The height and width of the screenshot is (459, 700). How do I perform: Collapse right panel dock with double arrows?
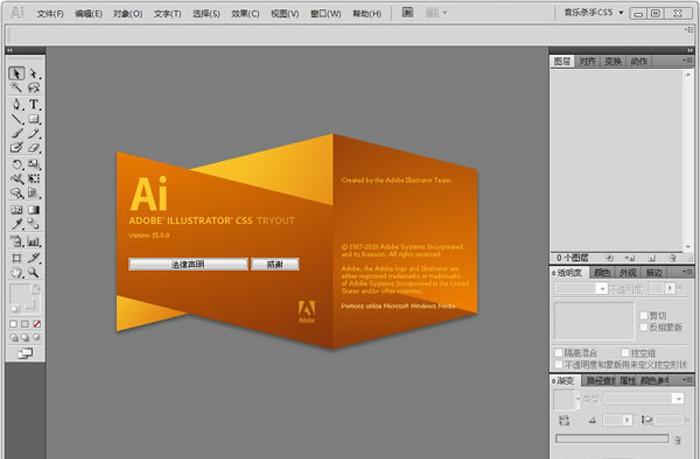(x=690, y=50)
